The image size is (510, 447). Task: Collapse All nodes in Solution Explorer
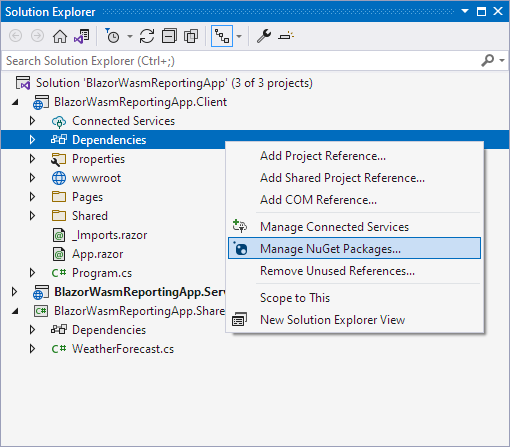click(169, 36)
